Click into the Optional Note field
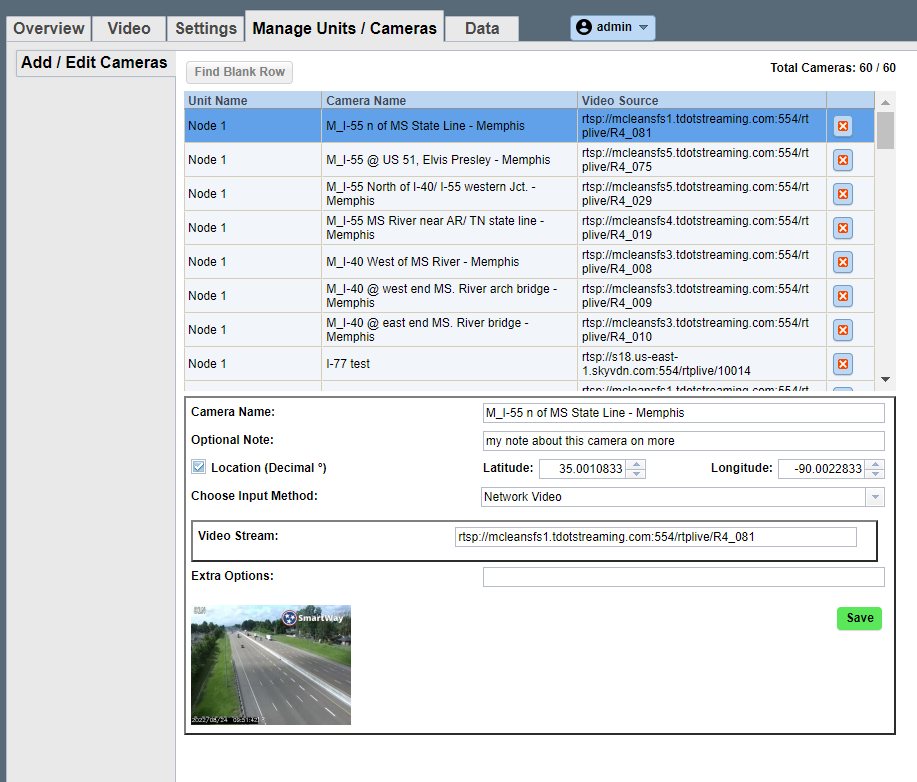Image resolution: width=917 pixels, height=782 pixels. [684, 441]
